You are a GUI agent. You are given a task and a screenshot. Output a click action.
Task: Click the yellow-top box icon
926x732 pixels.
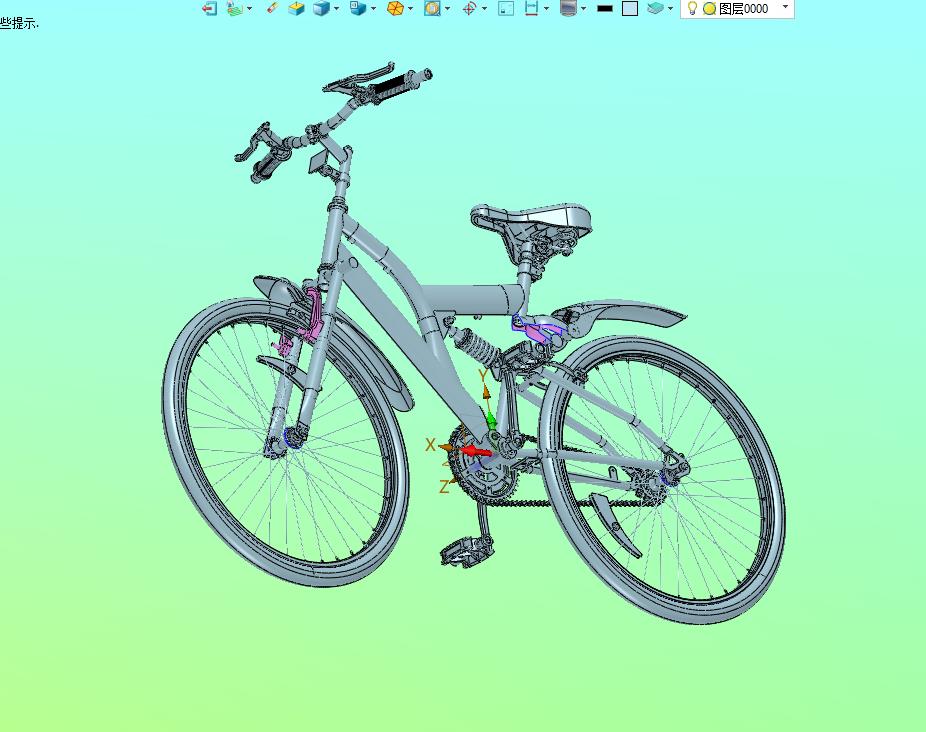[296, 8]
